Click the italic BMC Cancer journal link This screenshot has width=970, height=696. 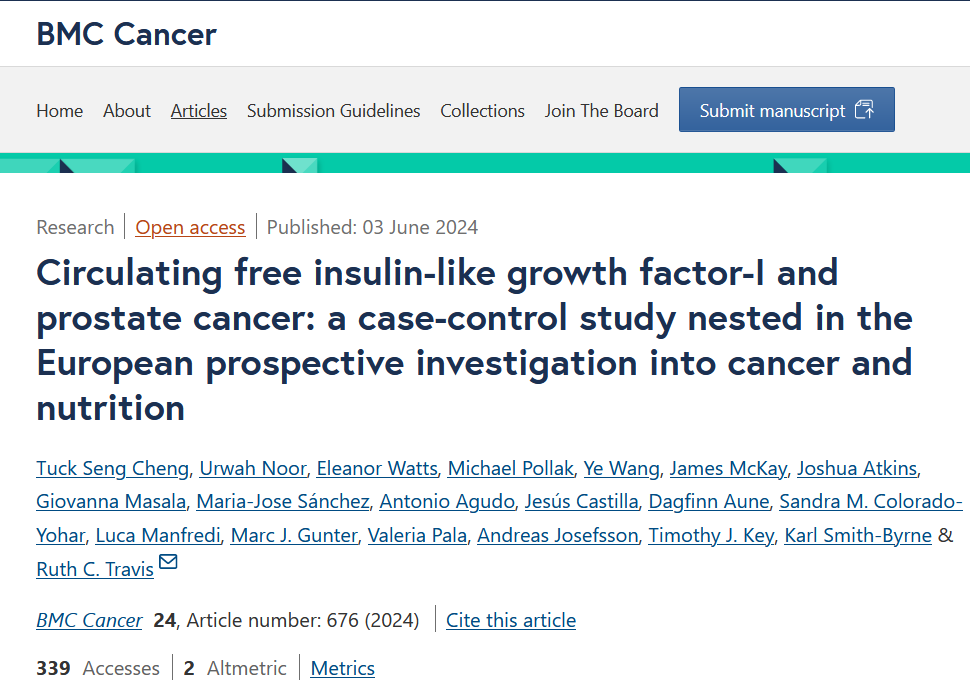point(89,620)
